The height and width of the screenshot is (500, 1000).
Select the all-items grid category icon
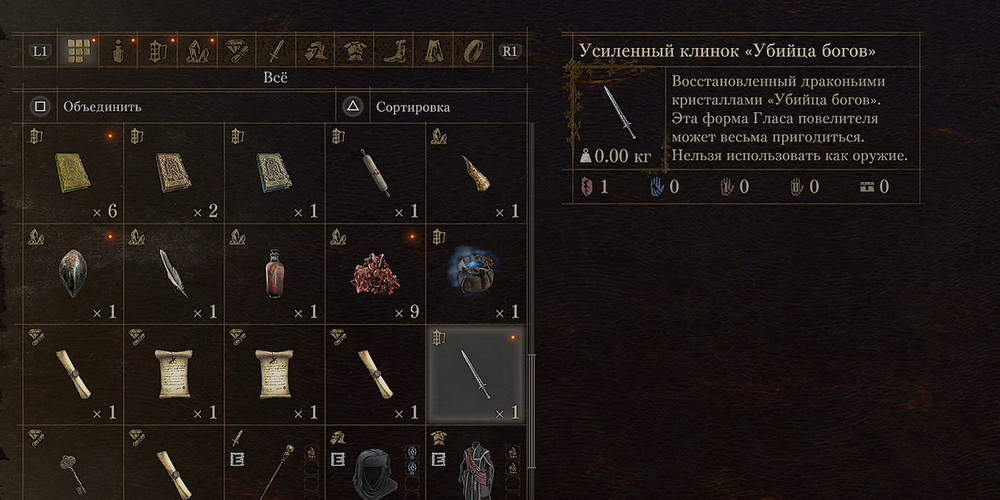78,52
